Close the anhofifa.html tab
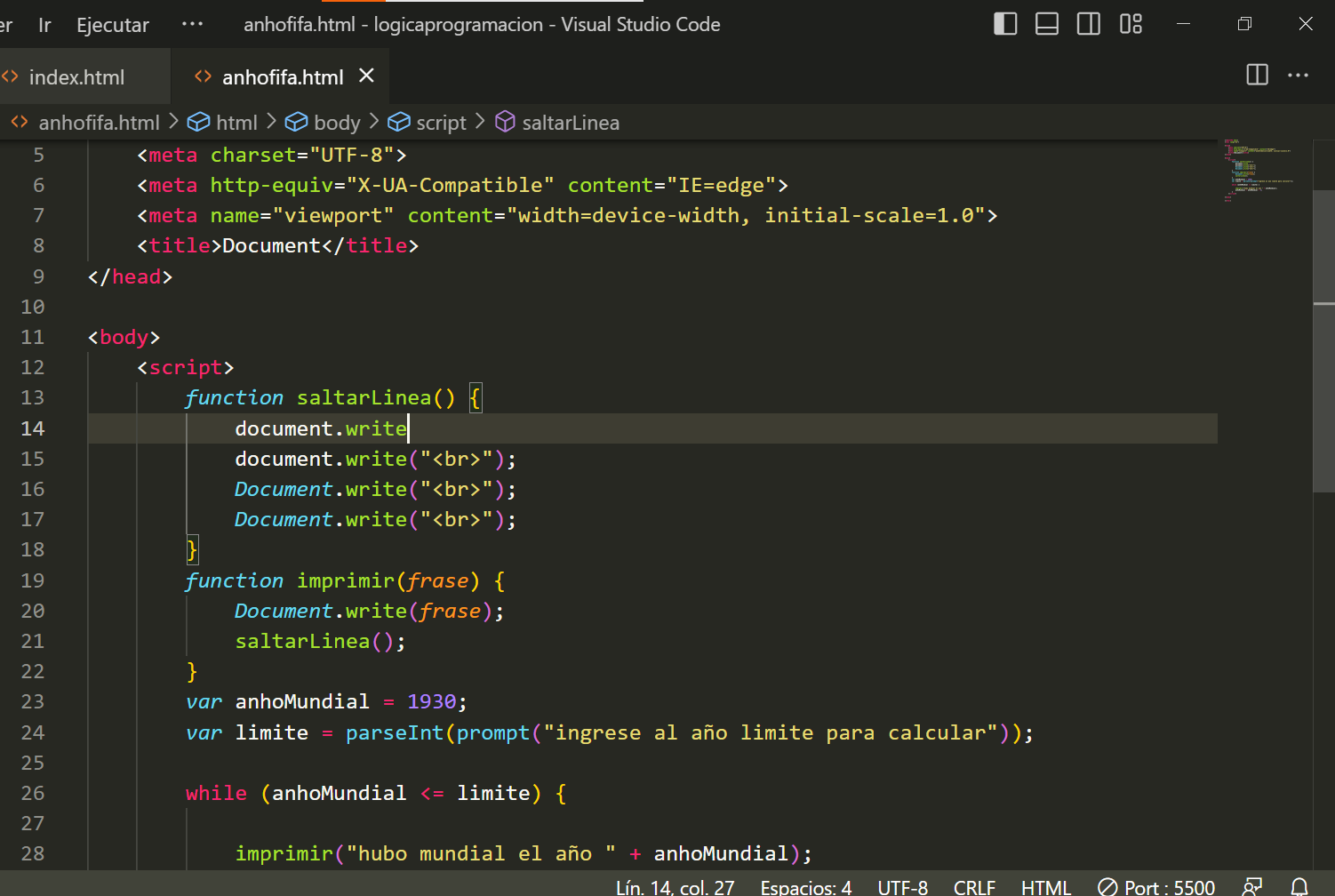 [366, 76]
